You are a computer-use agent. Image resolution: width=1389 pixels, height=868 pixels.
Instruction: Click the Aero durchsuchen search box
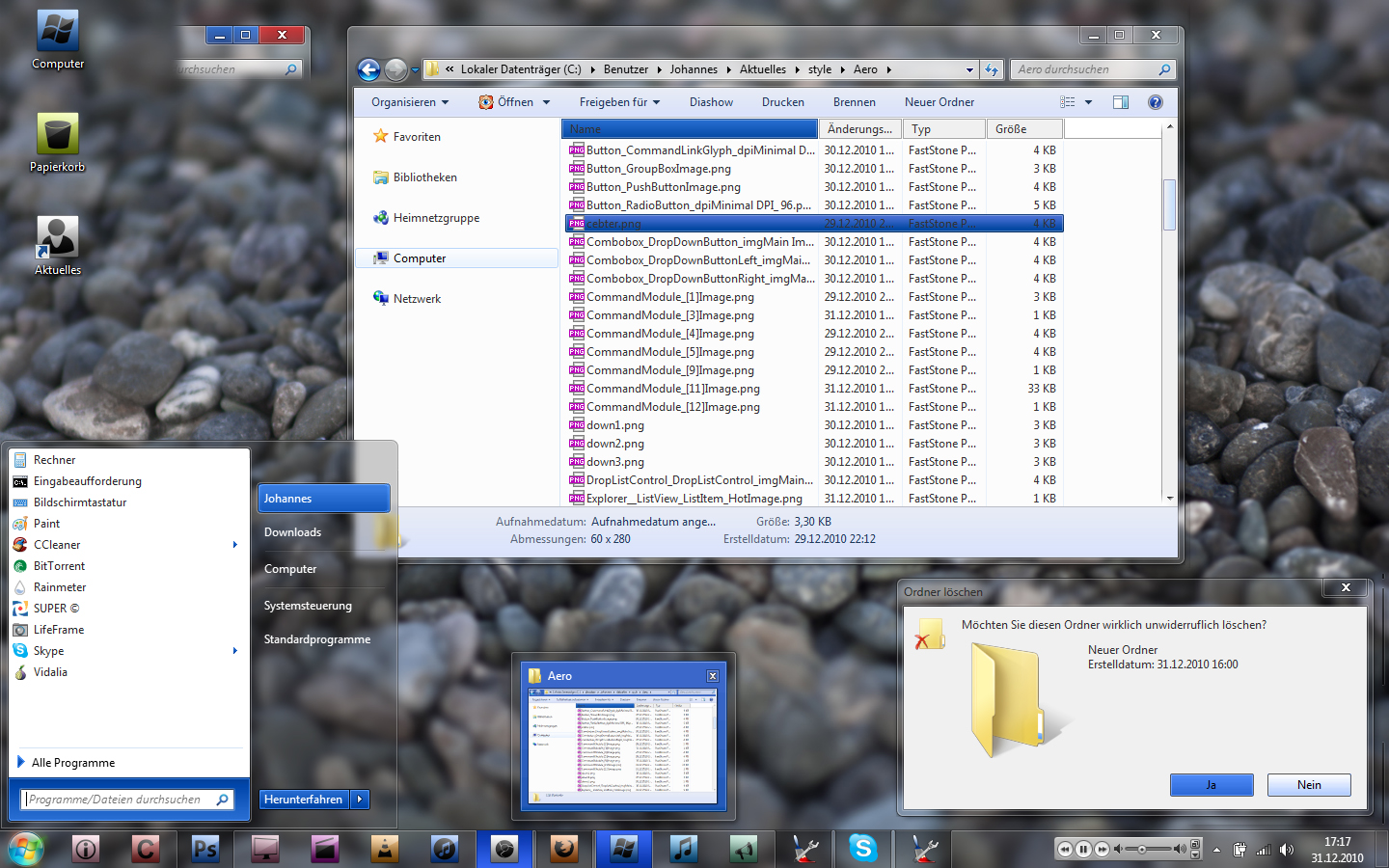(1093, 69)
